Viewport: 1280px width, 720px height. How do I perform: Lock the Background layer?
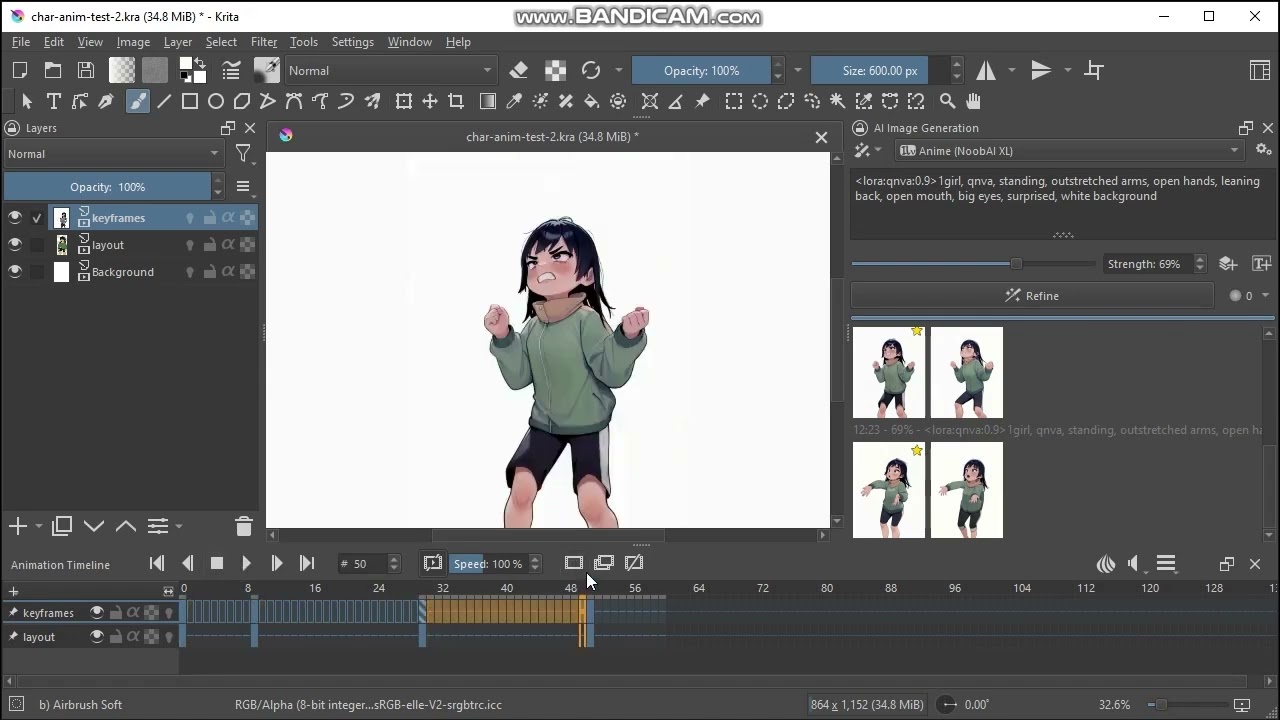[x=209, y=272]
